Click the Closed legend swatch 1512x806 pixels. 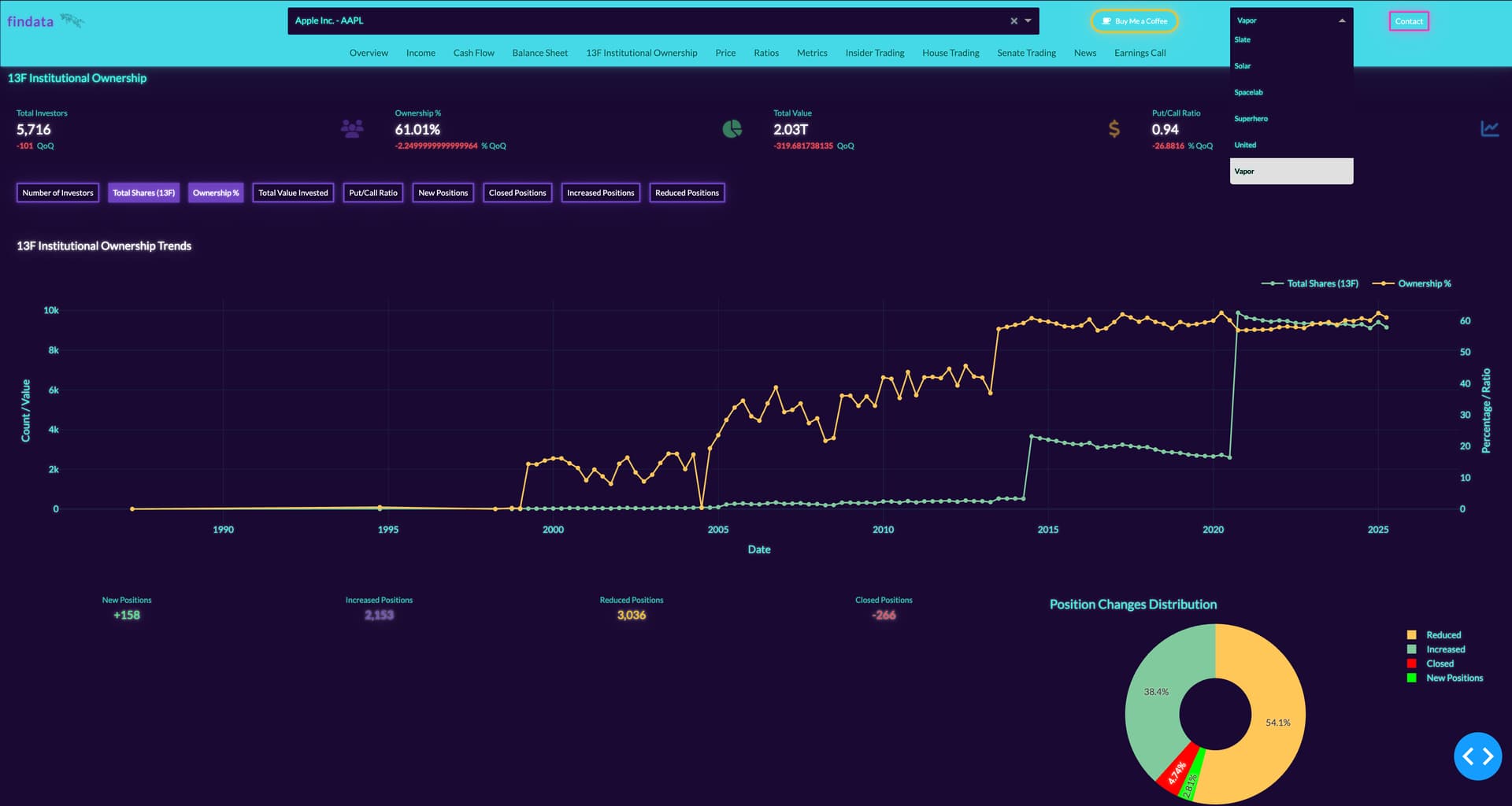coord(1411,664)
